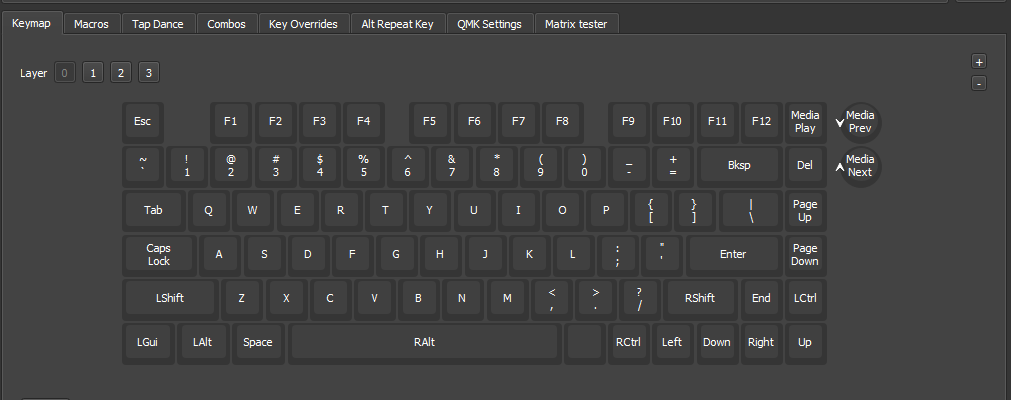Switch to layer 3
This screenshot has width=1011, height=400.
click(148, 73)
